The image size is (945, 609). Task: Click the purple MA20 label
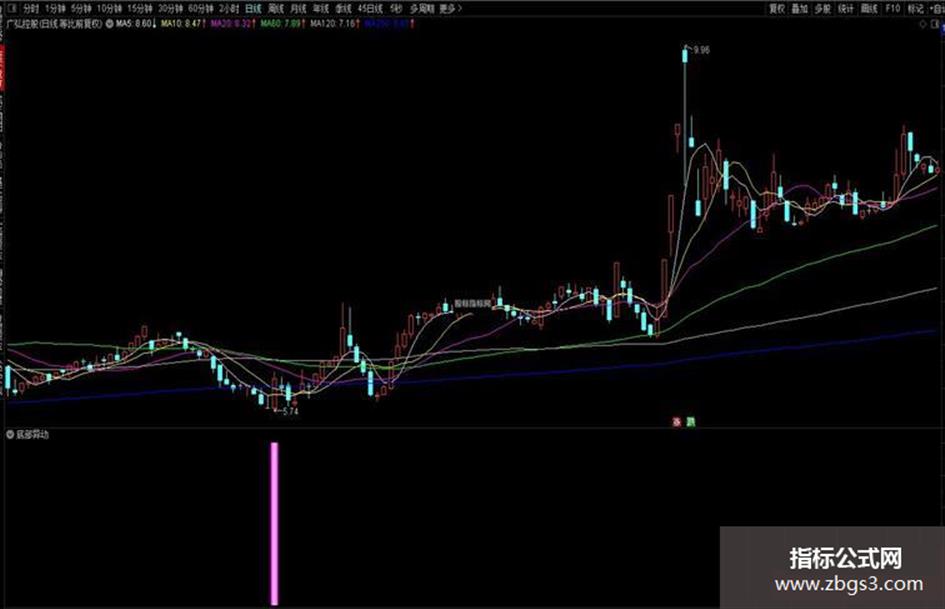pyautogui.click(x=231, y=24)
